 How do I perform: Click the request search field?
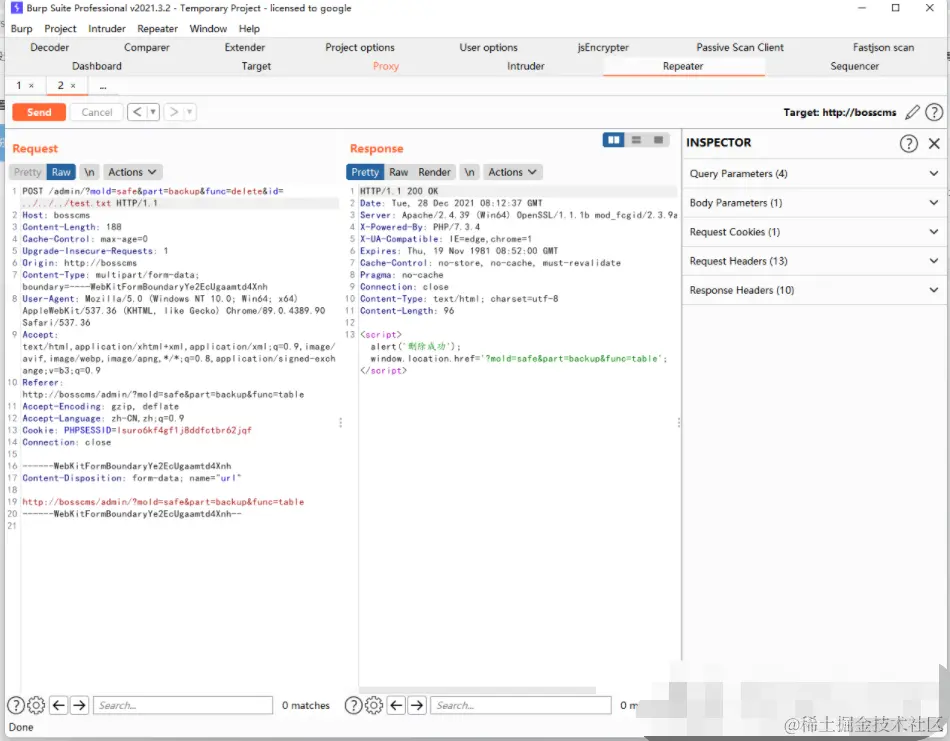pos(183,705)
